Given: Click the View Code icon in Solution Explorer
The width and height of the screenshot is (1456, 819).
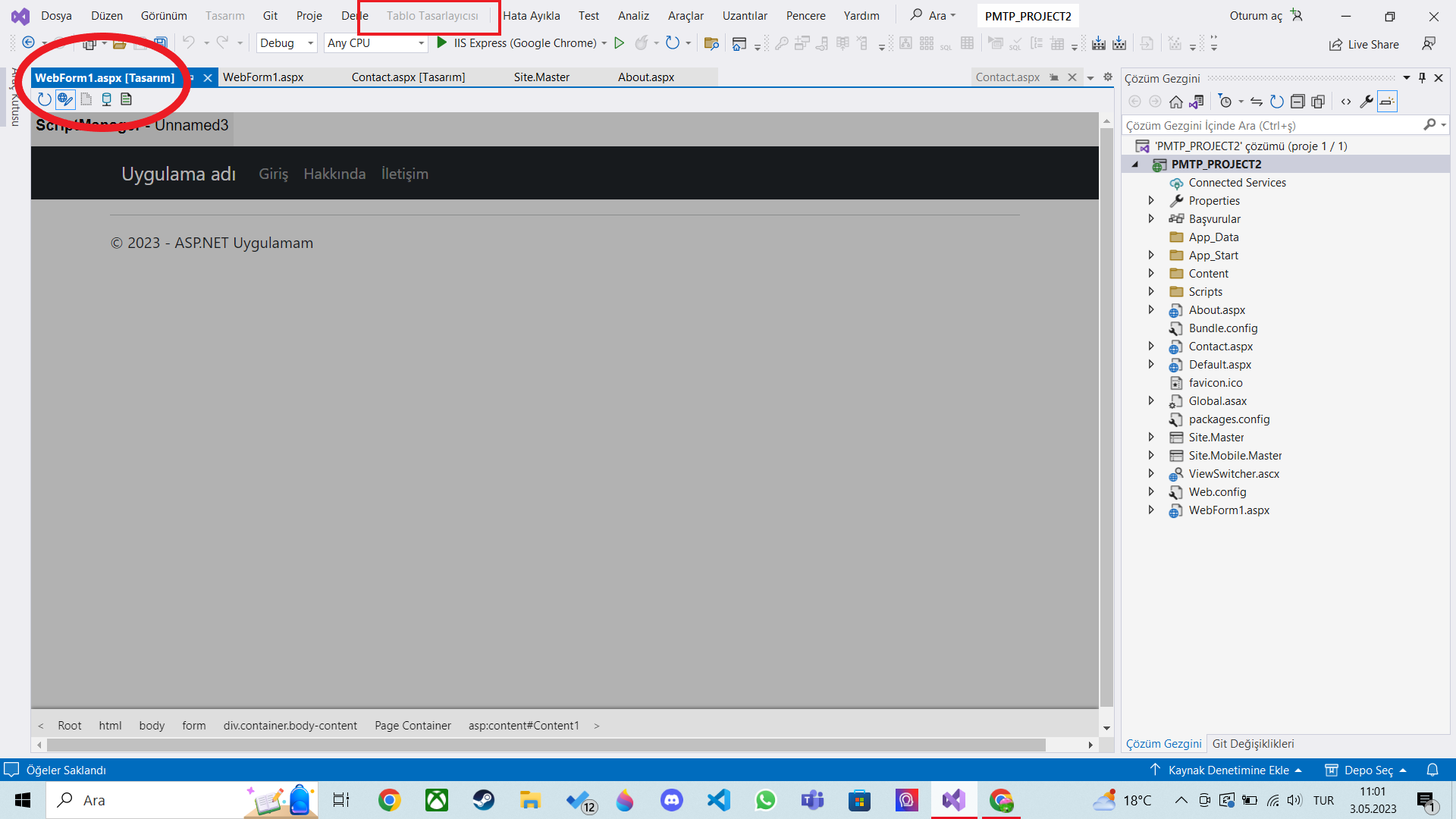Looking at the screenshot, I should pos(1346,102).
